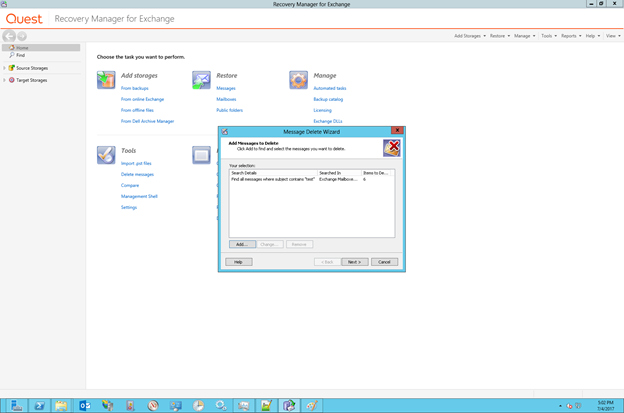Image resolution: width=624 pixels, height=413 pixels.
Task: Open the Reports menu
Action: [570, 36]
